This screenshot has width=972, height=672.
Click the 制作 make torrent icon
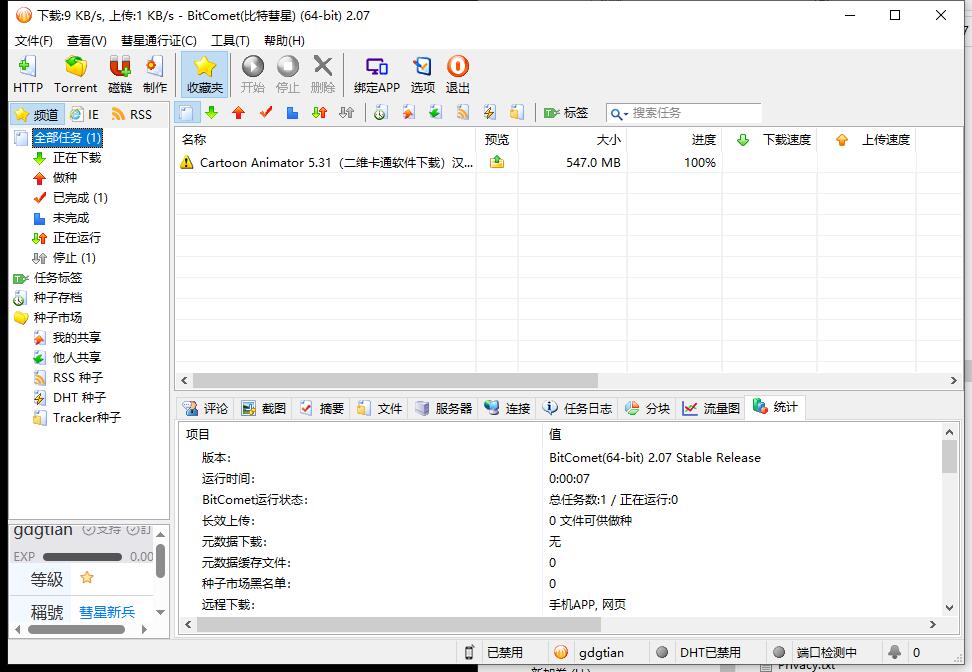point(155,74)
